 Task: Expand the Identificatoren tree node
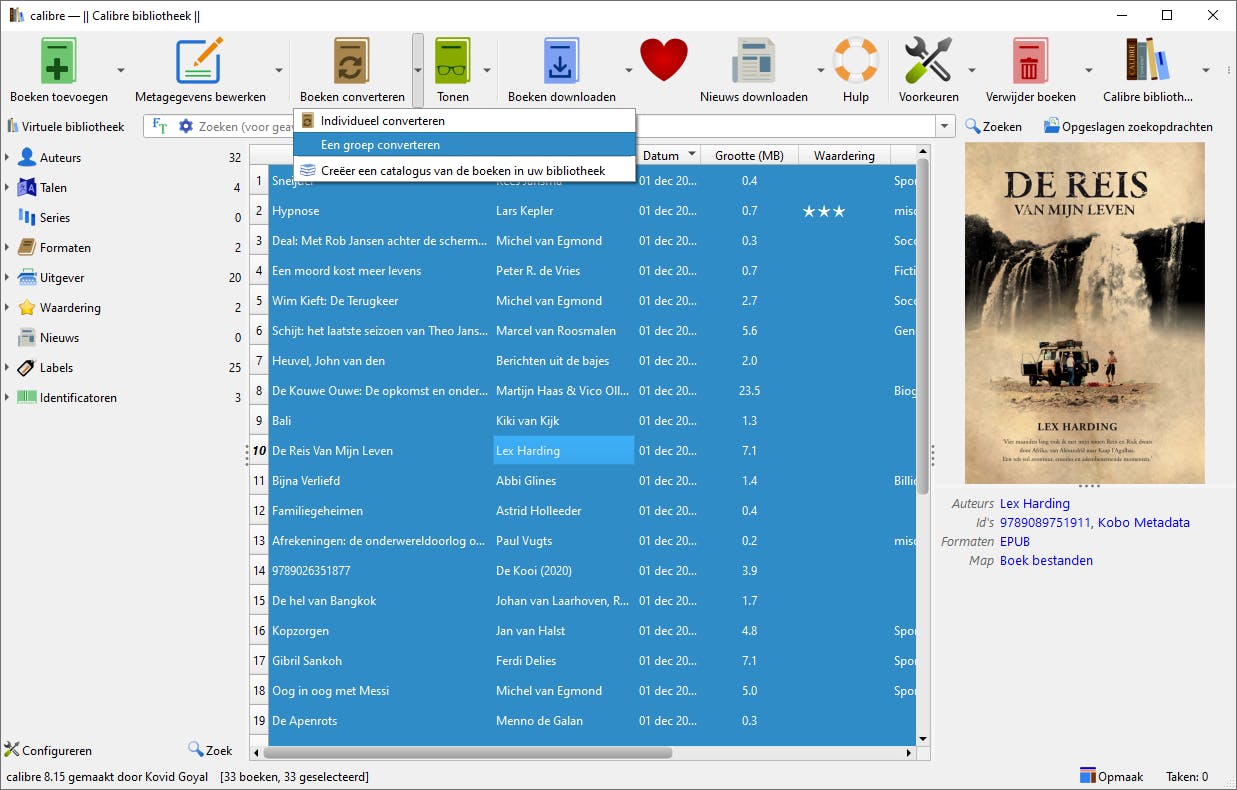(8, 398)
